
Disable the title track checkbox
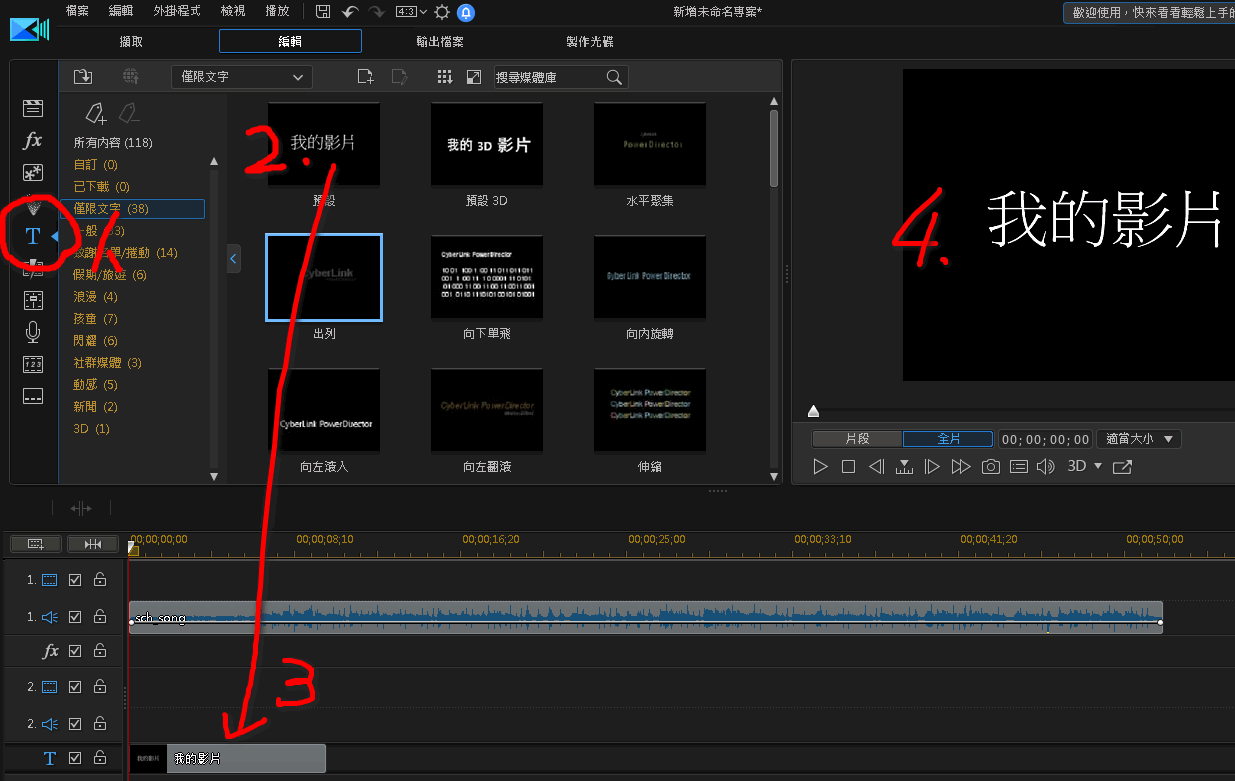pos(75,758)
